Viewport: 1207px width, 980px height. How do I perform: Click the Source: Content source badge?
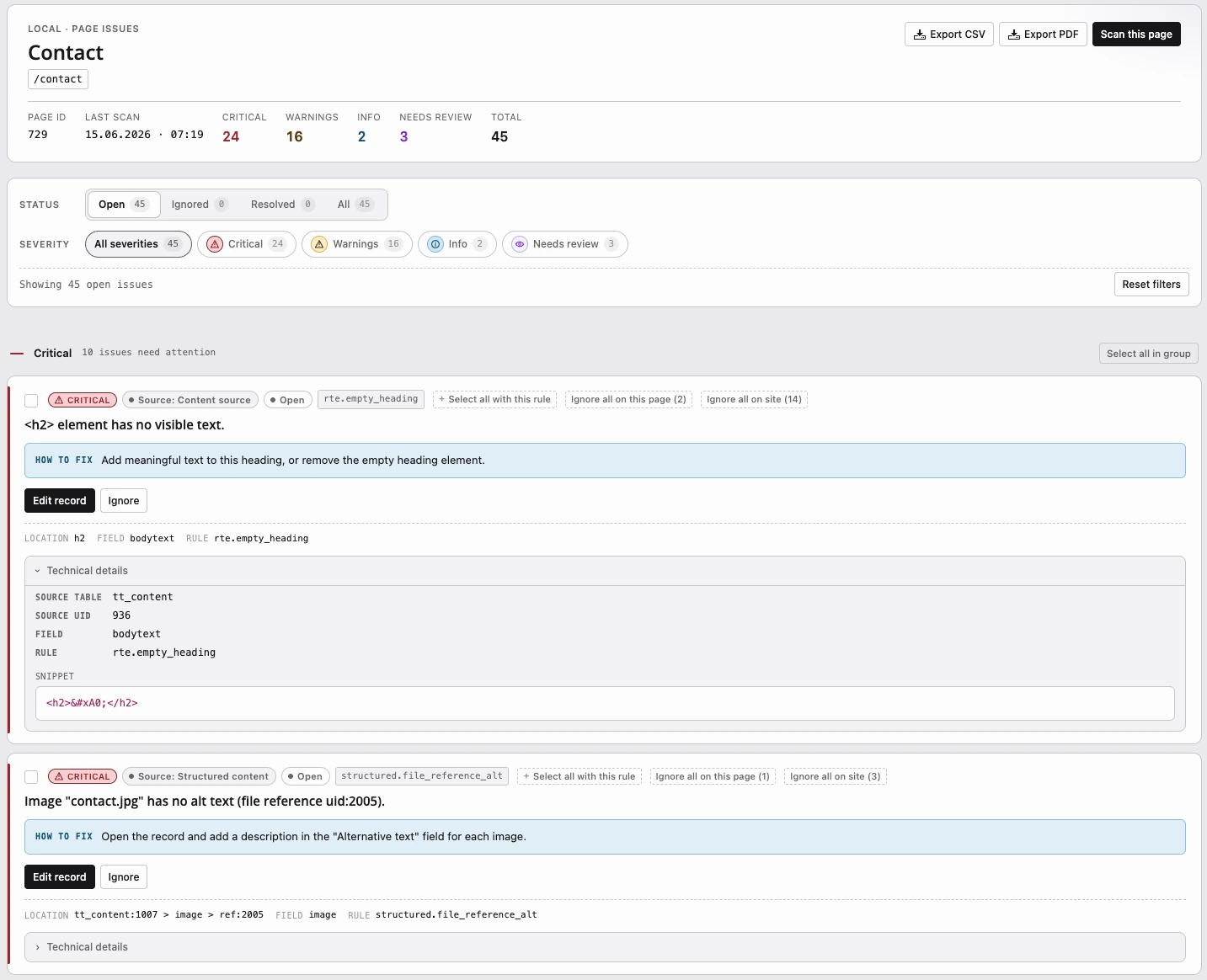pos(190,400)
